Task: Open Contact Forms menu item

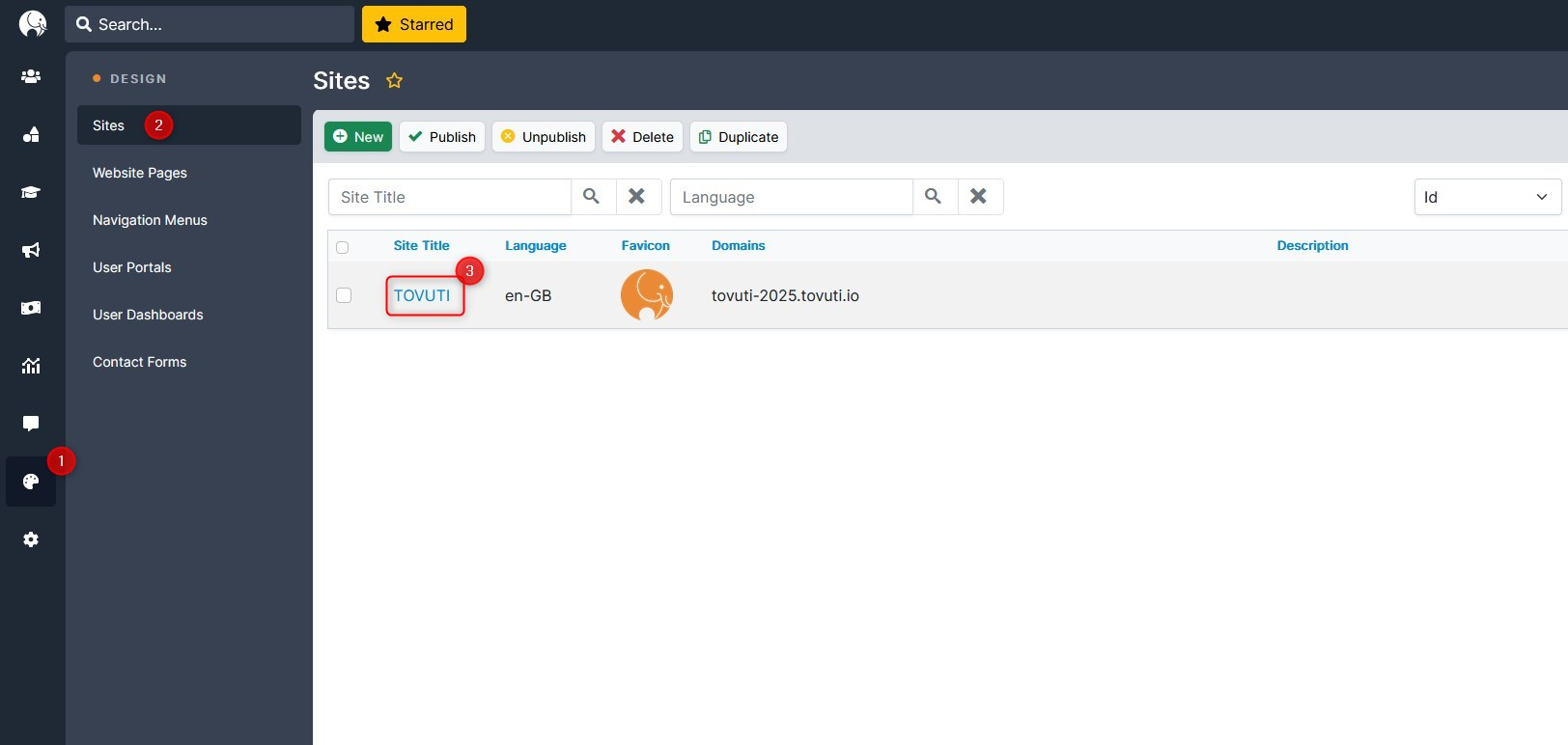Action: [x=140, y=362]
